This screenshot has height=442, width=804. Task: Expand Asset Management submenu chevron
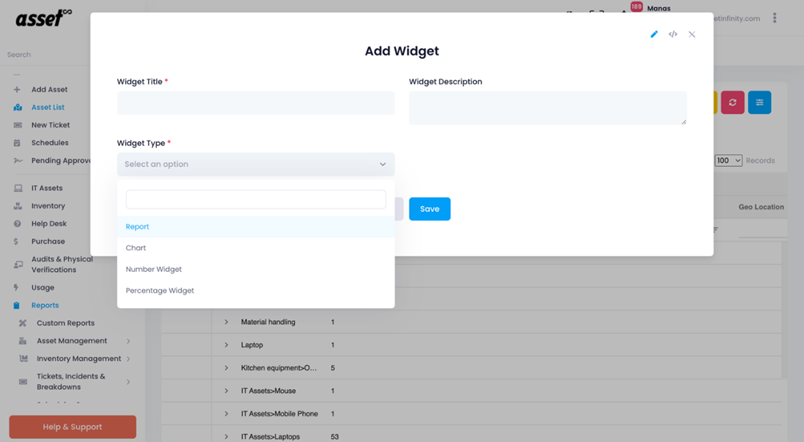point(128,341)
